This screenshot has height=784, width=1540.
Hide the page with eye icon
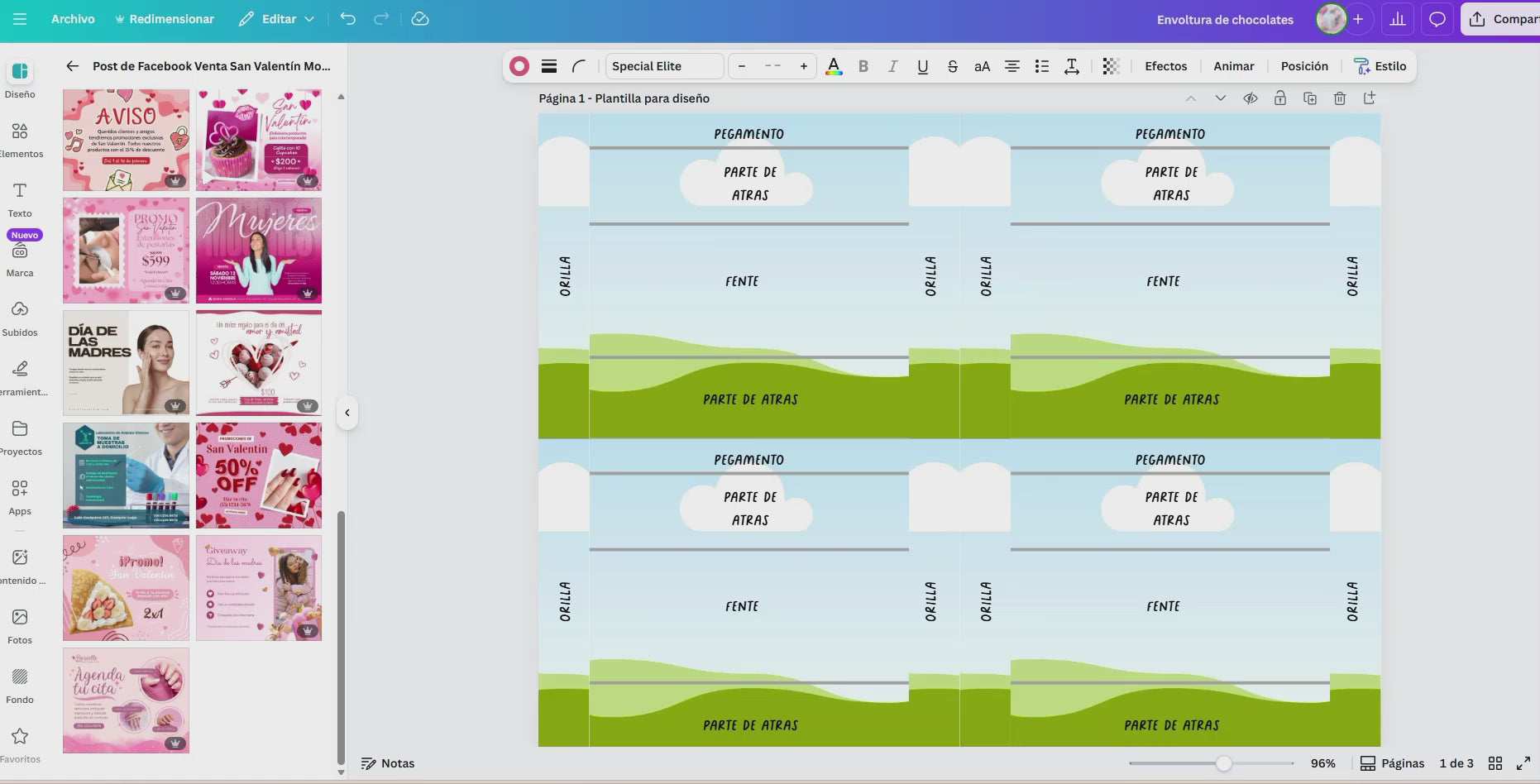pos(1250,98)
